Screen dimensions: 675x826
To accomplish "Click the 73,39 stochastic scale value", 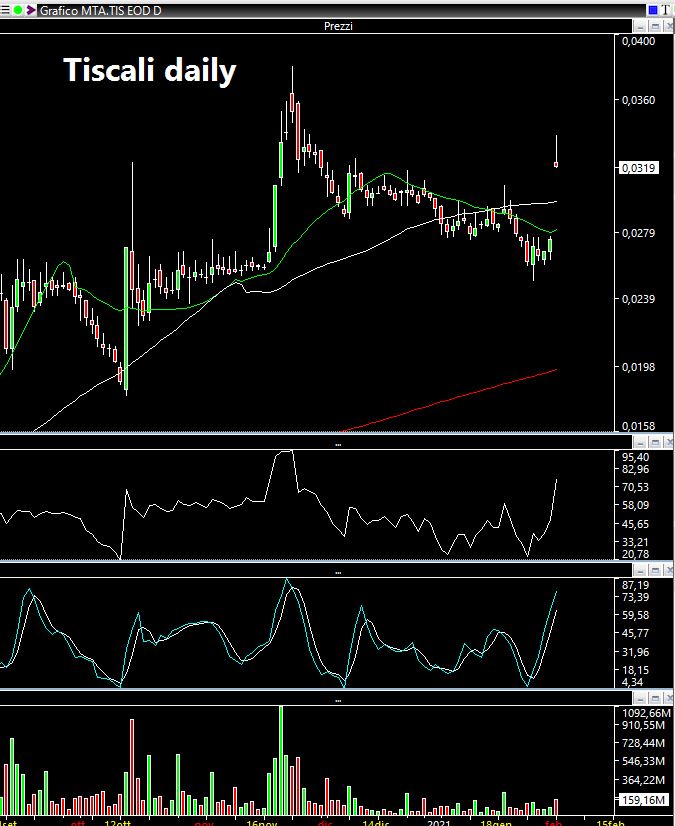I will tap(635, 597).
